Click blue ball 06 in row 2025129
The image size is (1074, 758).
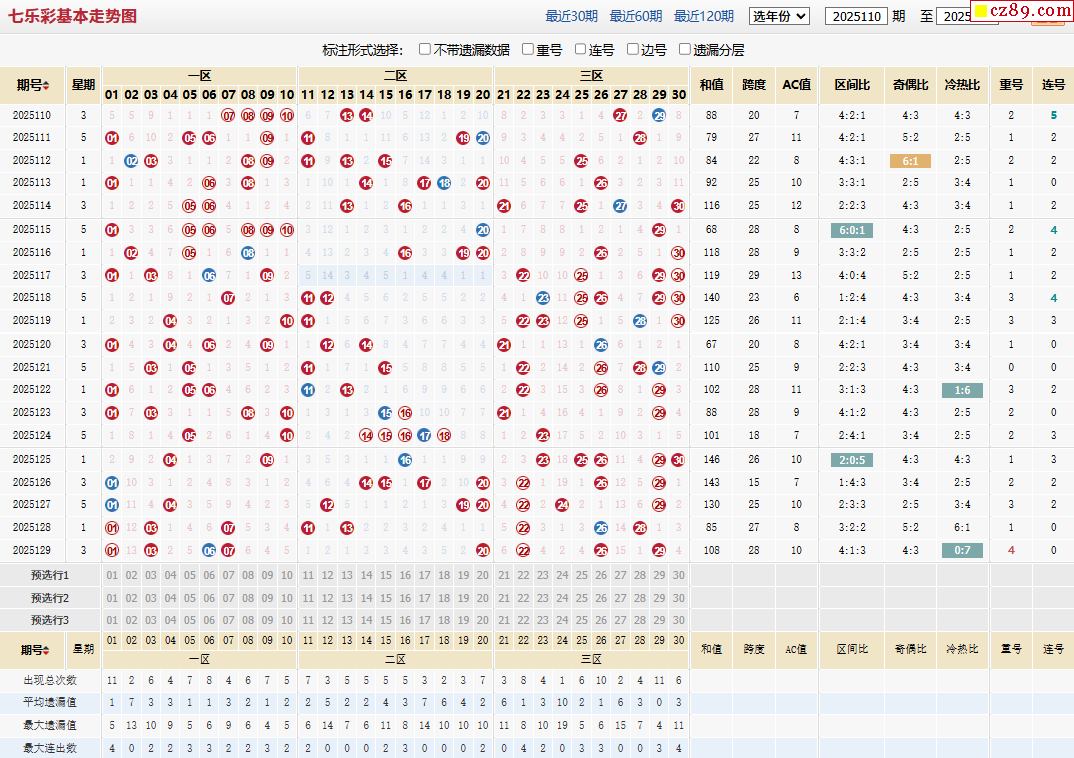pos(209,551)
